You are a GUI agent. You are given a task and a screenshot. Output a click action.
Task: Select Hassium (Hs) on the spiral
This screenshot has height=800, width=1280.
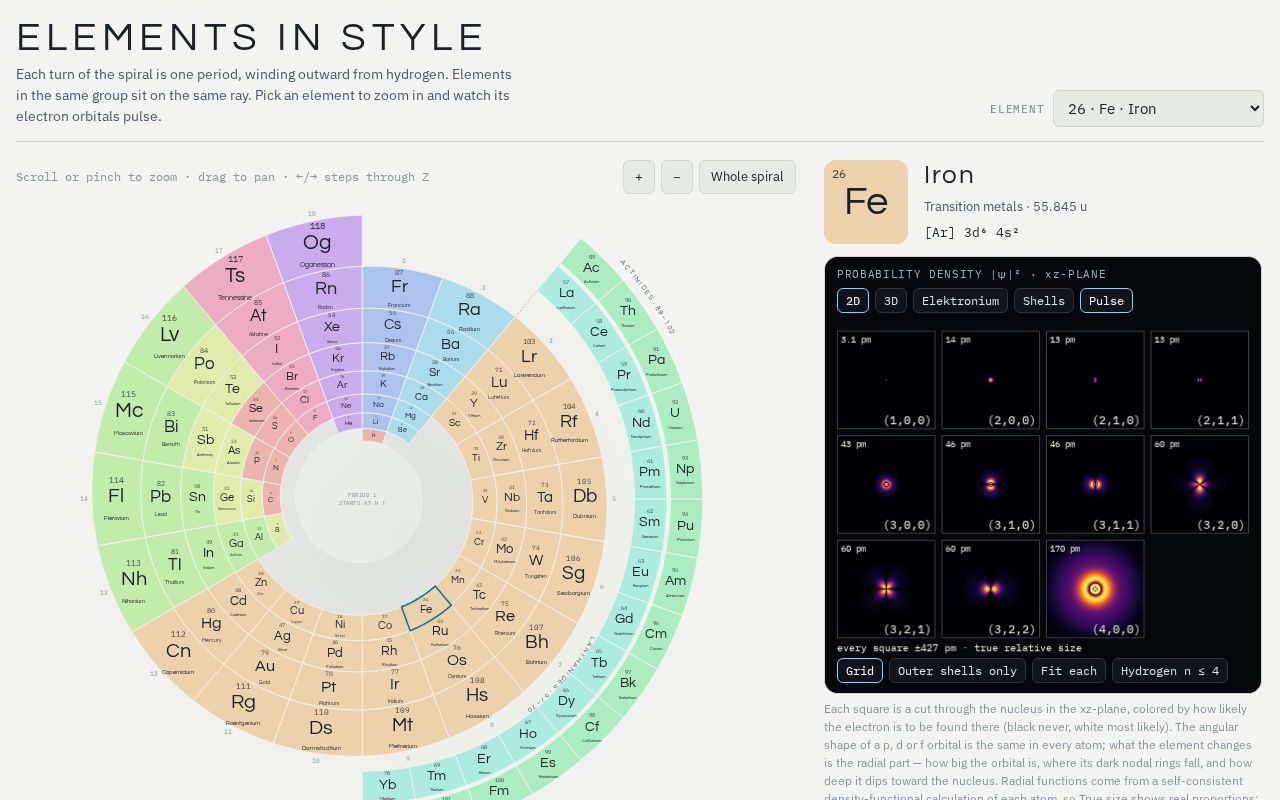click(477, 694)
